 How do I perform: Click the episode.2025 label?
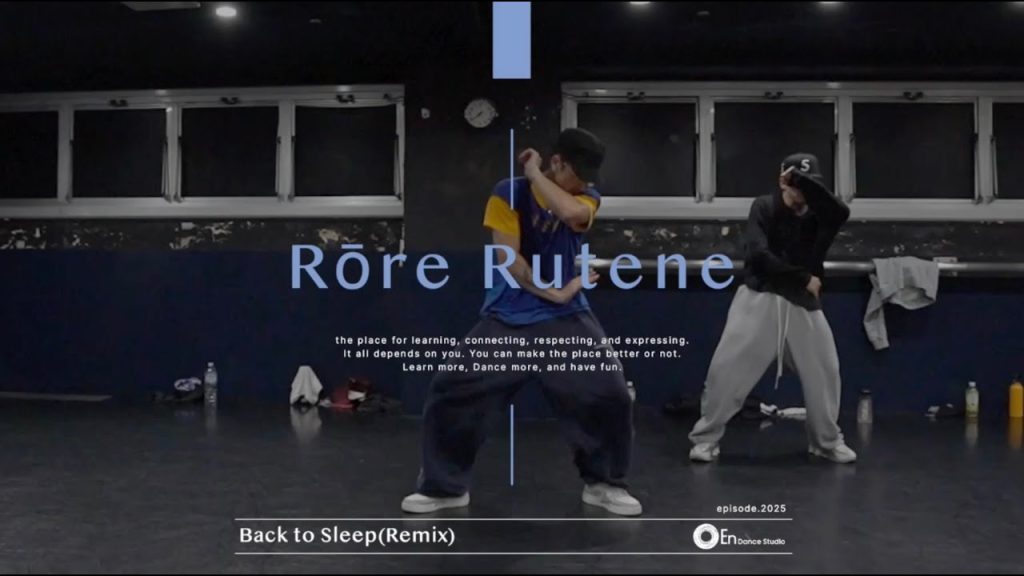point(750,509)
